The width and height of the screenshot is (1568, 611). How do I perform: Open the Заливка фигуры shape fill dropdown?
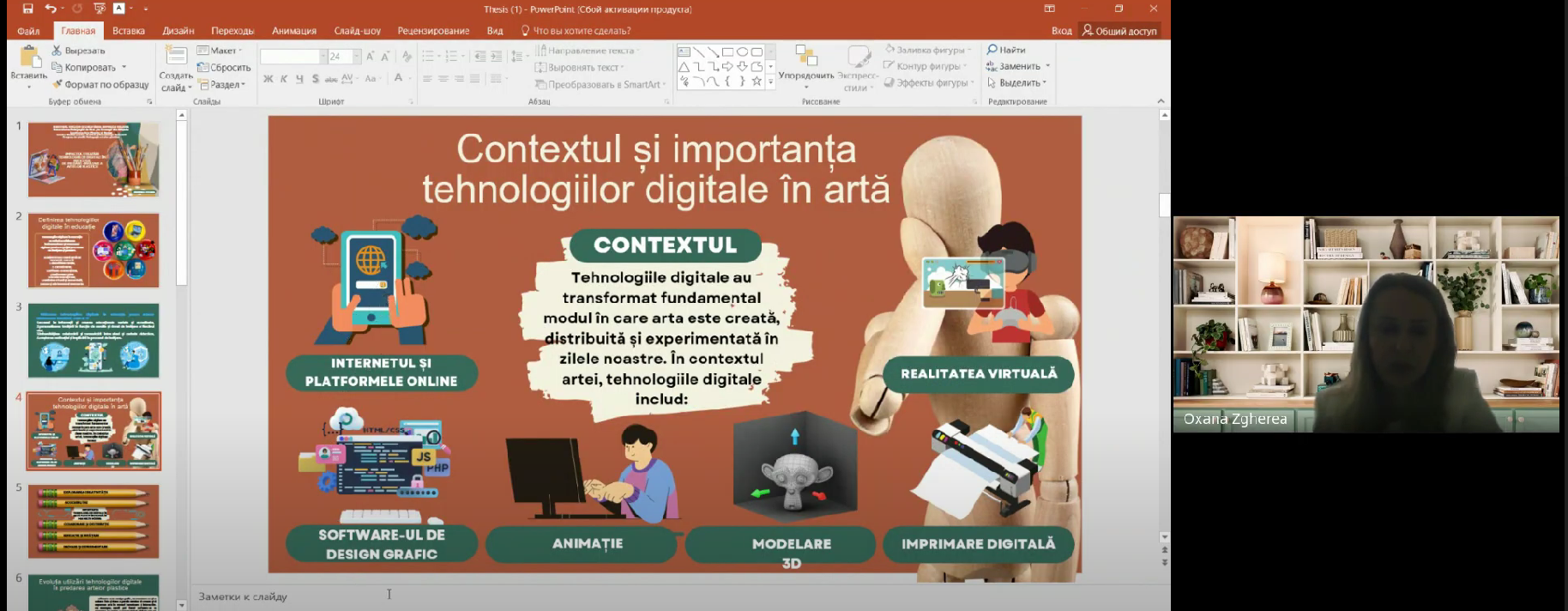(x=928, y=50)
